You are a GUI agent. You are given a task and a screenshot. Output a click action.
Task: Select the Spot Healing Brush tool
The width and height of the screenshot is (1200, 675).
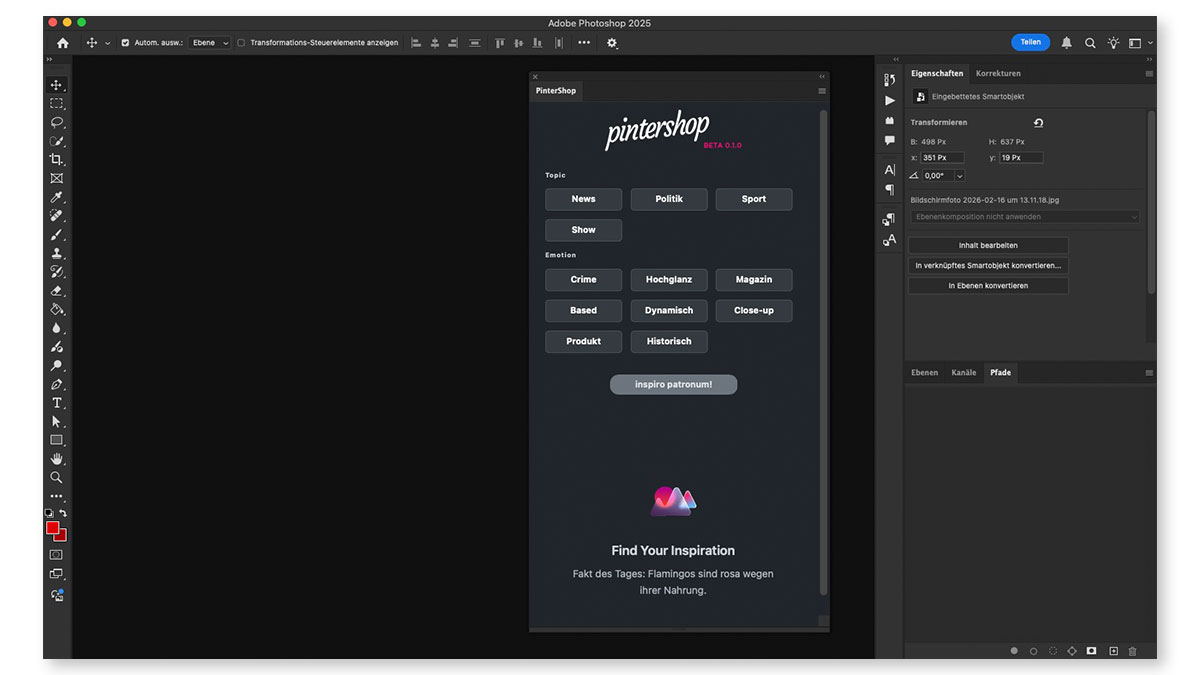coord(57,216)
